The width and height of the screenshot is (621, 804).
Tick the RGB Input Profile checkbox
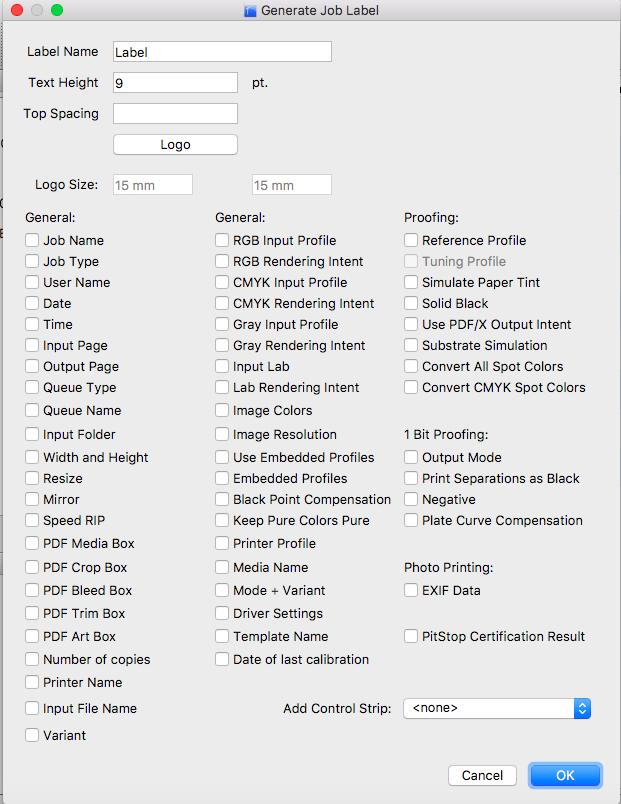pos(222,240)
